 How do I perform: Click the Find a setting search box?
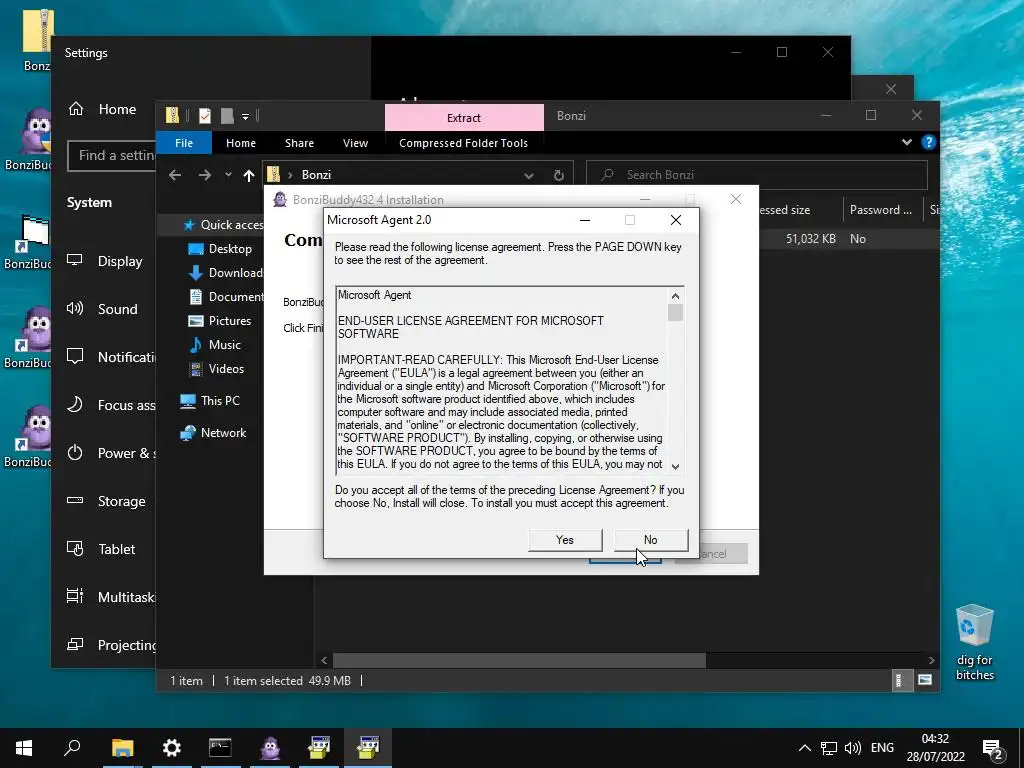112,155
